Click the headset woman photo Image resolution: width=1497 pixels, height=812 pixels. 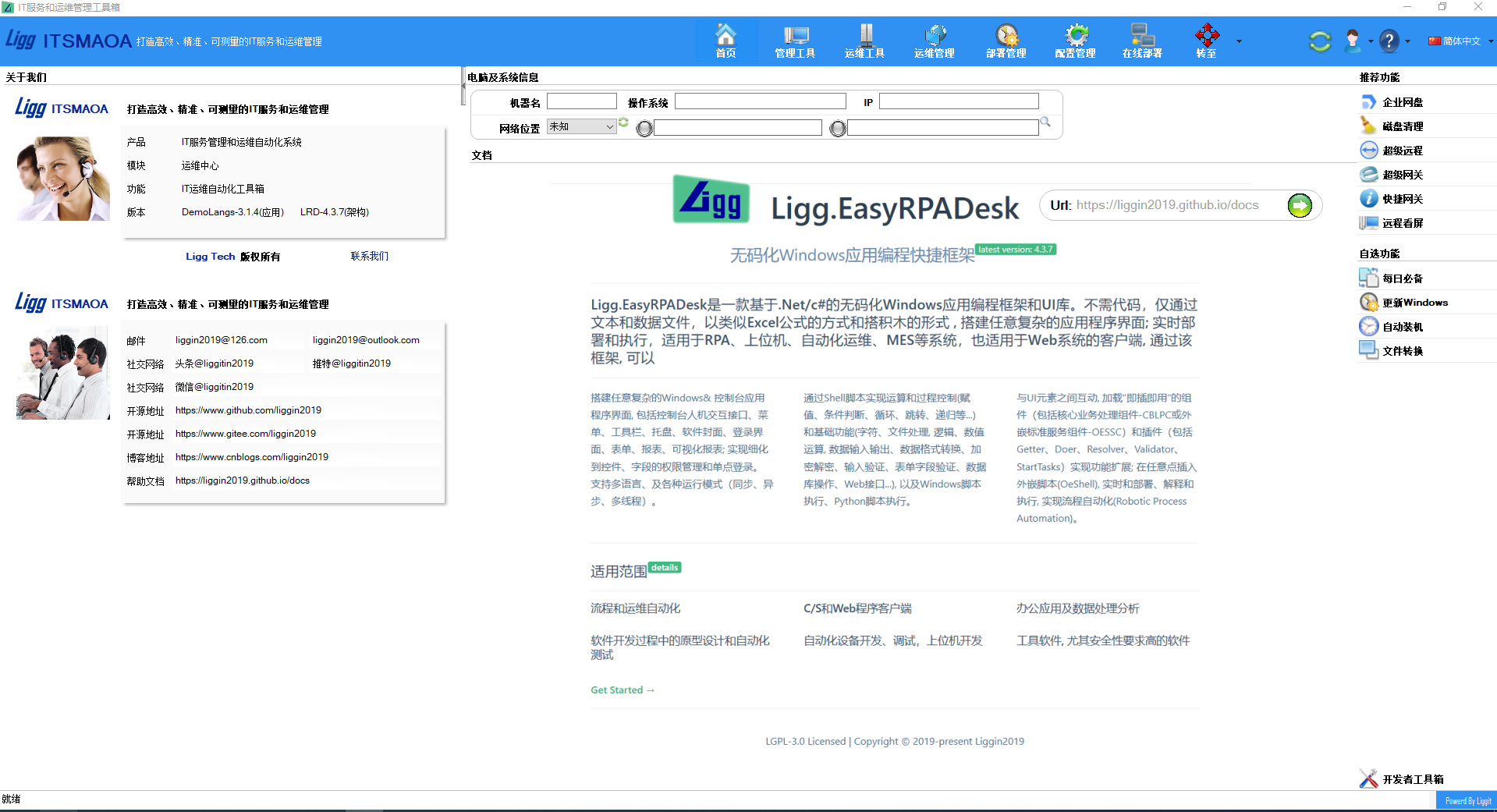click(63, 179)
